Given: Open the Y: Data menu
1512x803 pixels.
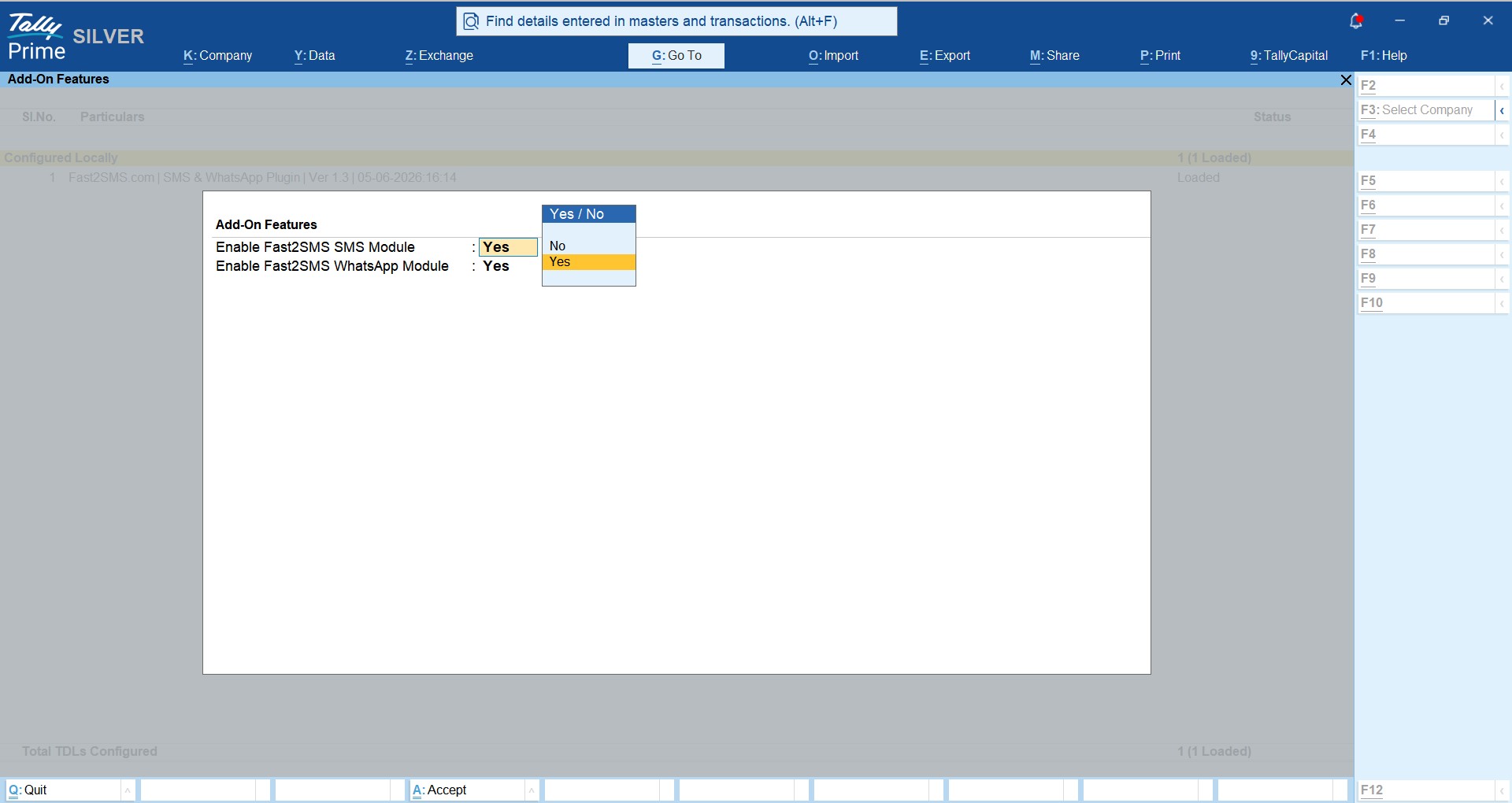Looking at the screenshot, I should pyautogui.click(x=315, y=56).
